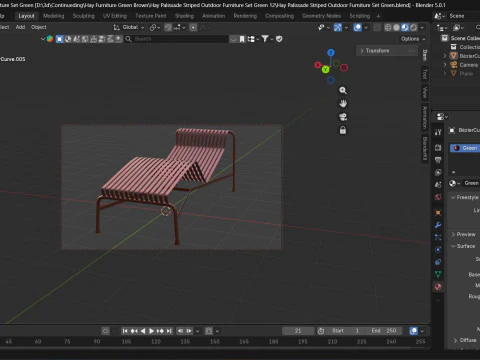Jump to the last frame
This screenshot has width=480, height=360.
pyautogui.click(x=169, y=331)
